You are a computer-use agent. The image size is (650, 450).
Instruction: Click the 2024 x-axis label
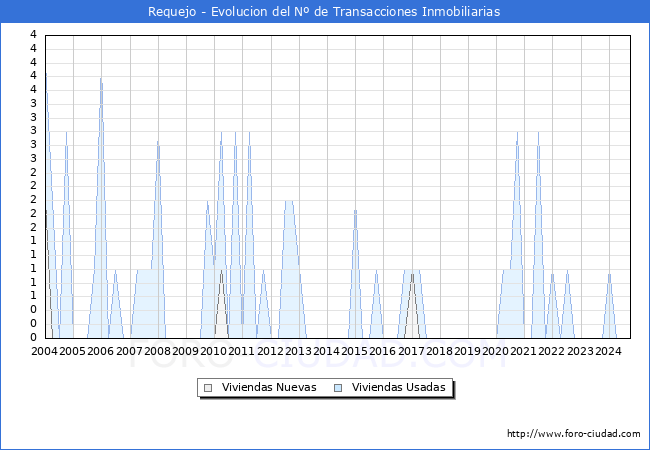[x=608, y=351]
